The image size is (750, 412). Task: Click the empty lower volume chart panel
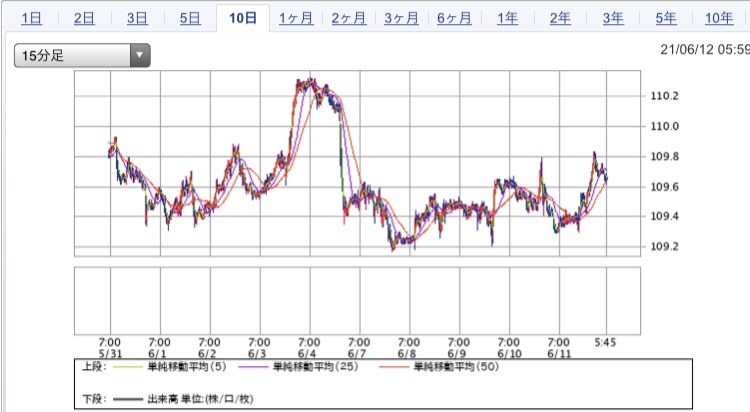click(x=357, y=301)
